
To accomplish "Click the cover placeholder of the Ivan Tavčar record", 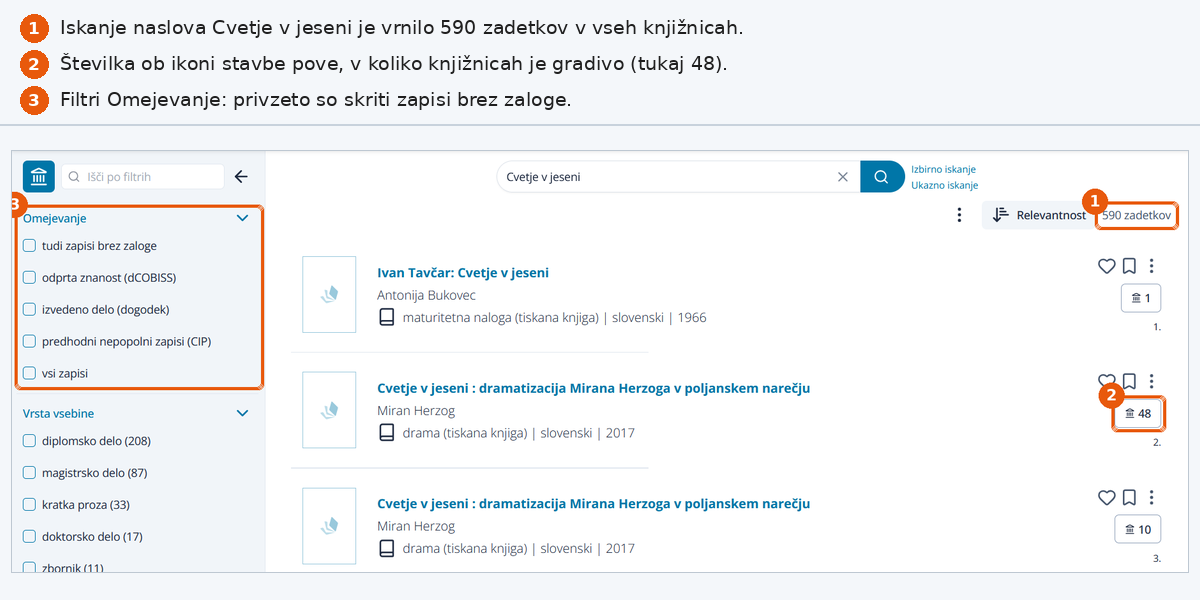I will coord(329,294).
